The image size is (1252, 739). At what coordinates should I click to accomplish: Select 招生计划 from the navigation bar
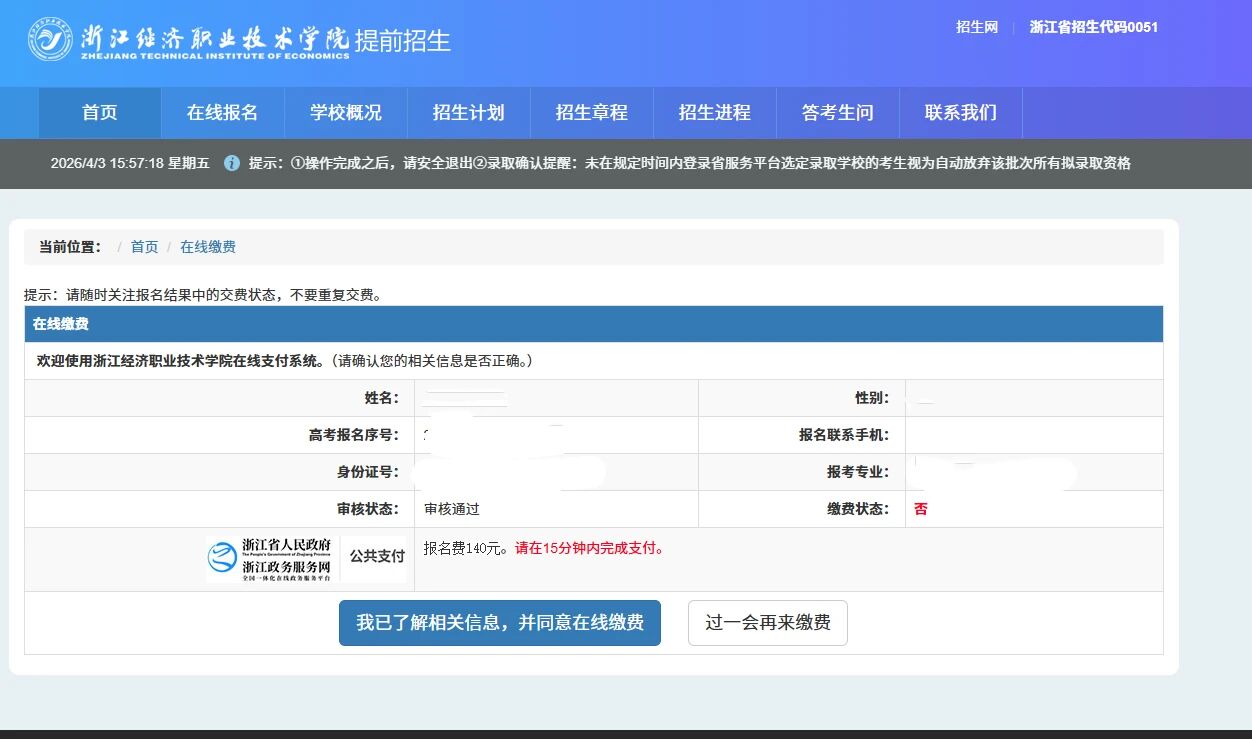[468, 113]
